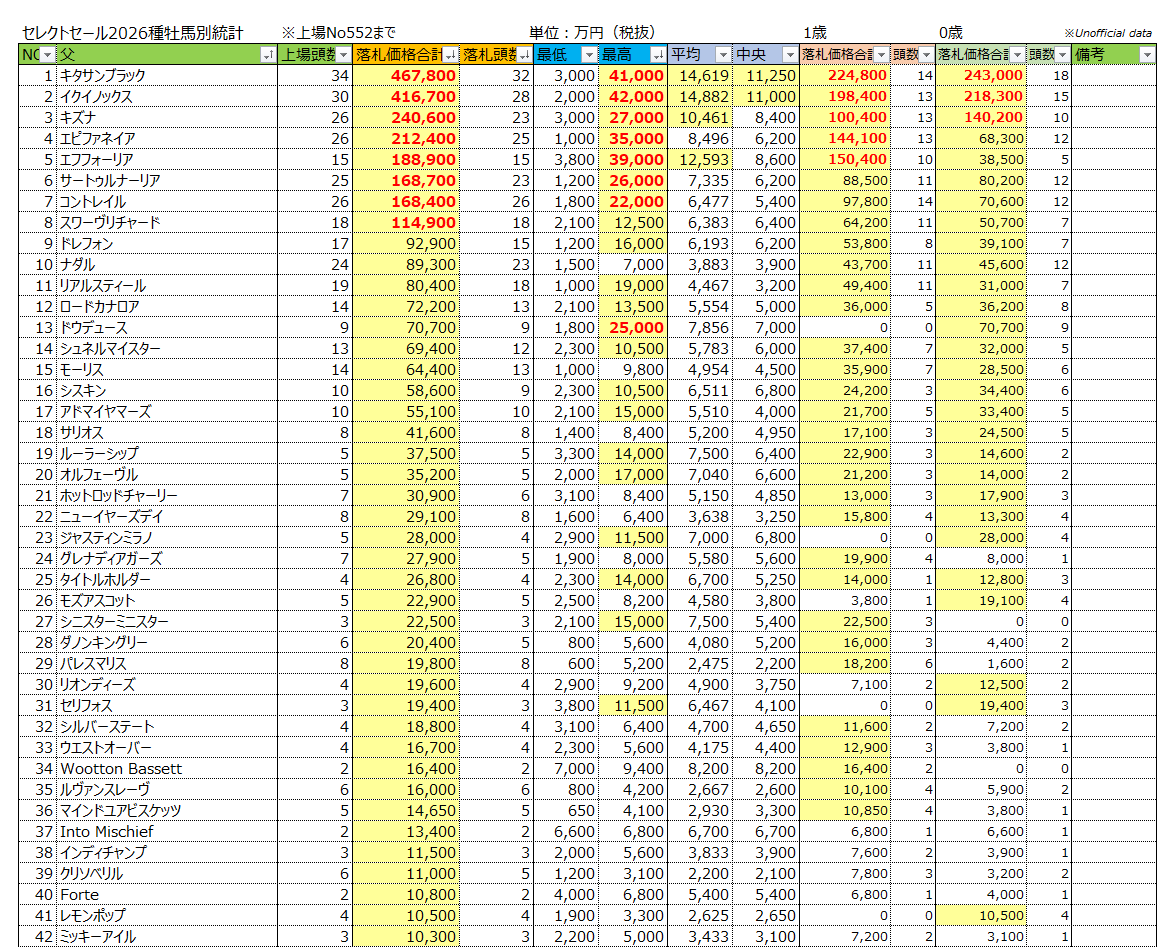Click the 0歳 total cell 243,000
This screenshot has height=947, width=1175.
981,76
